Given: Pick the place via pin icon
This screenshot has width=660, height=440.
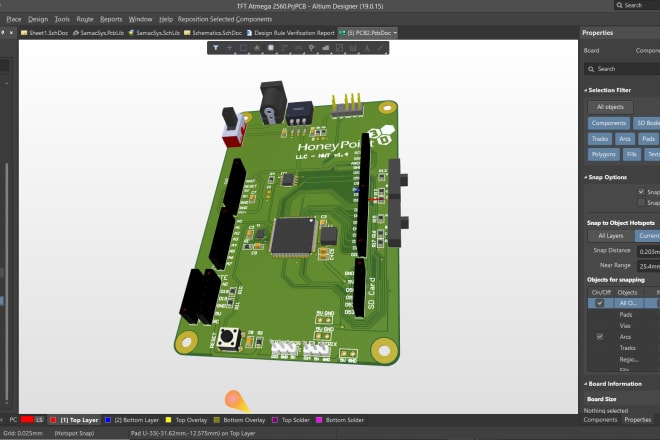Looking at the screenshot, I should click(x=312, y=48).
